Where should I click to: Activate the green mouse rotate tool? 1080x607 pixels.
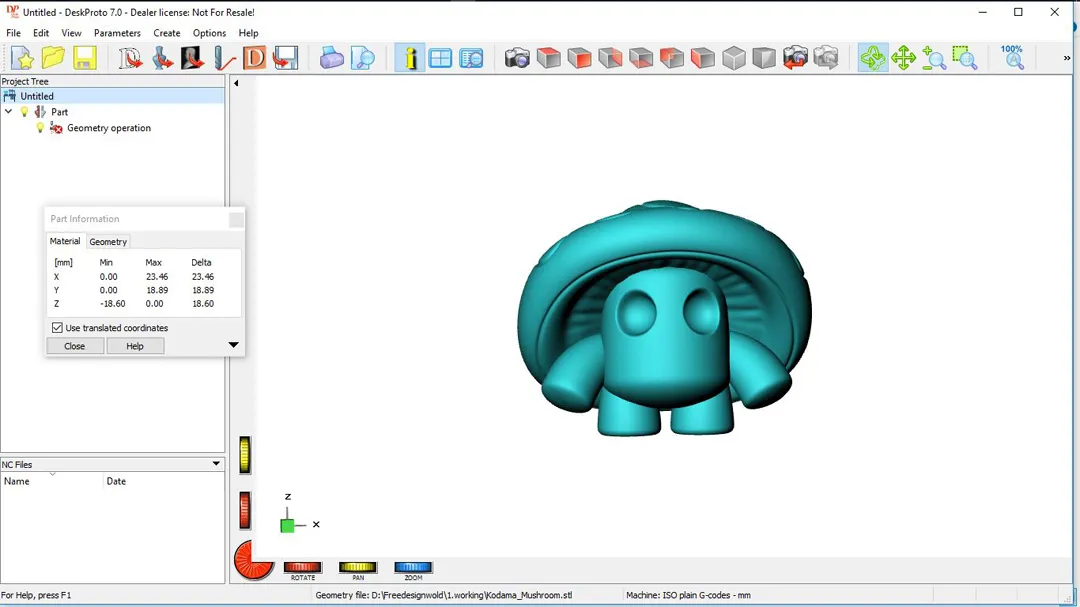point(873,59)
